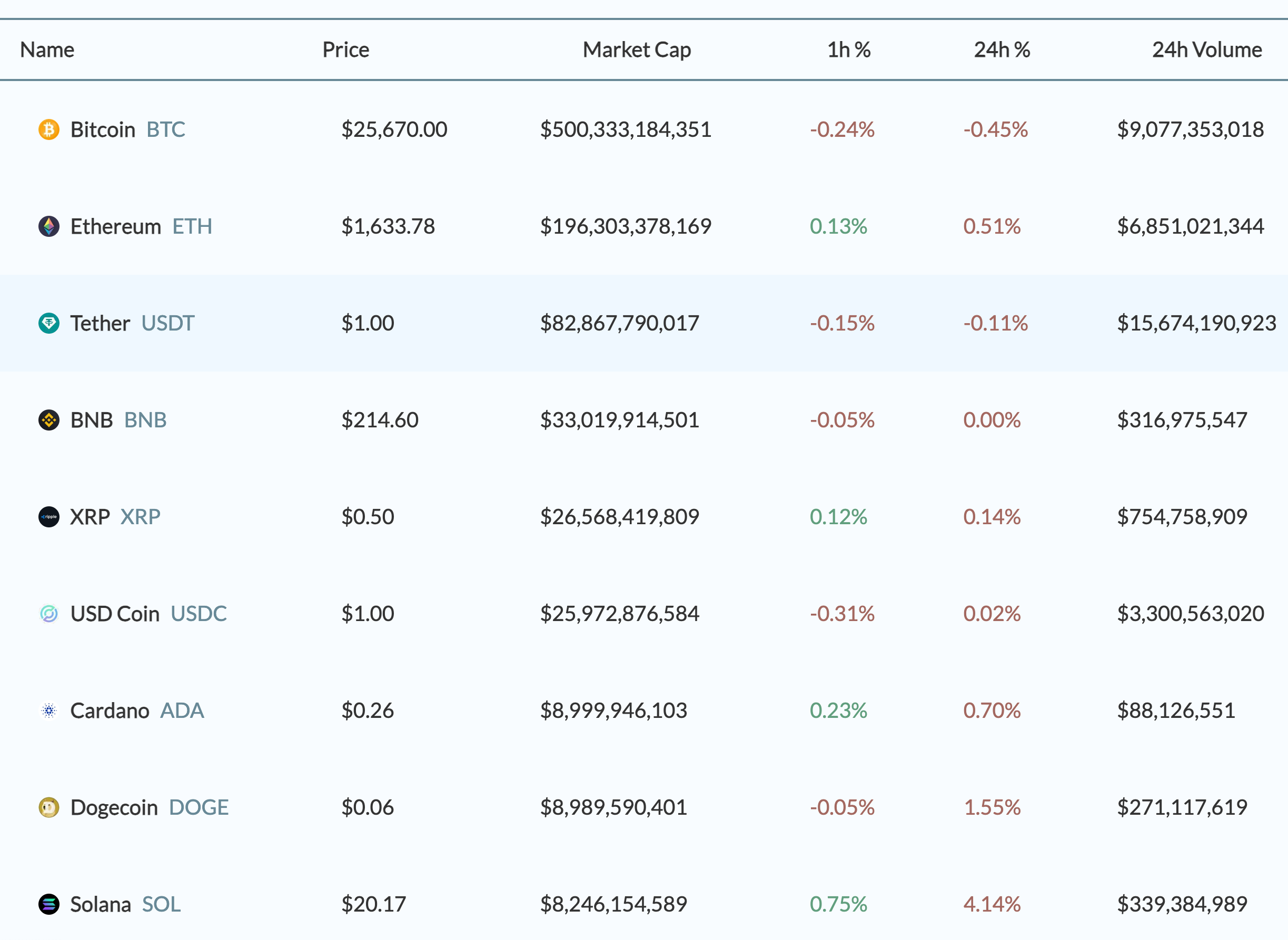Select market cap $500,333,184,351

coord(626,129)
